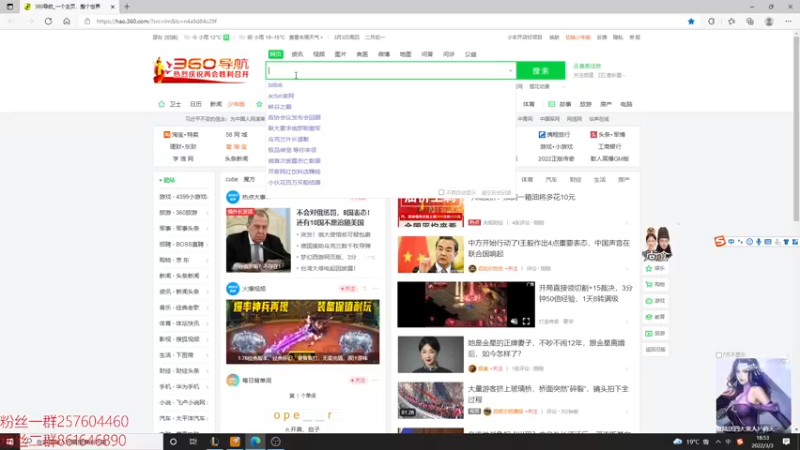
Task: Open browser extensions icon next to favorites star
Action: click(711, 21)
